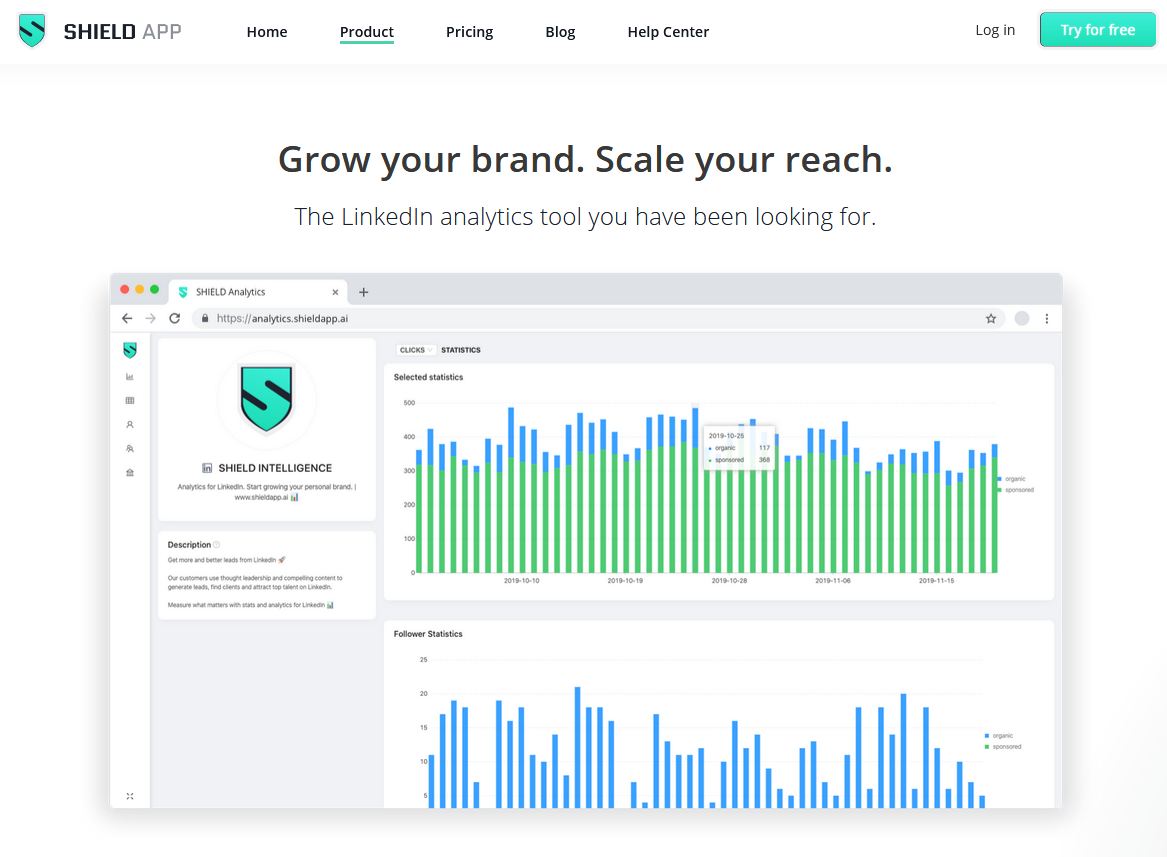
Task: Expand the CLICKS dropdown
Action: 415,350
